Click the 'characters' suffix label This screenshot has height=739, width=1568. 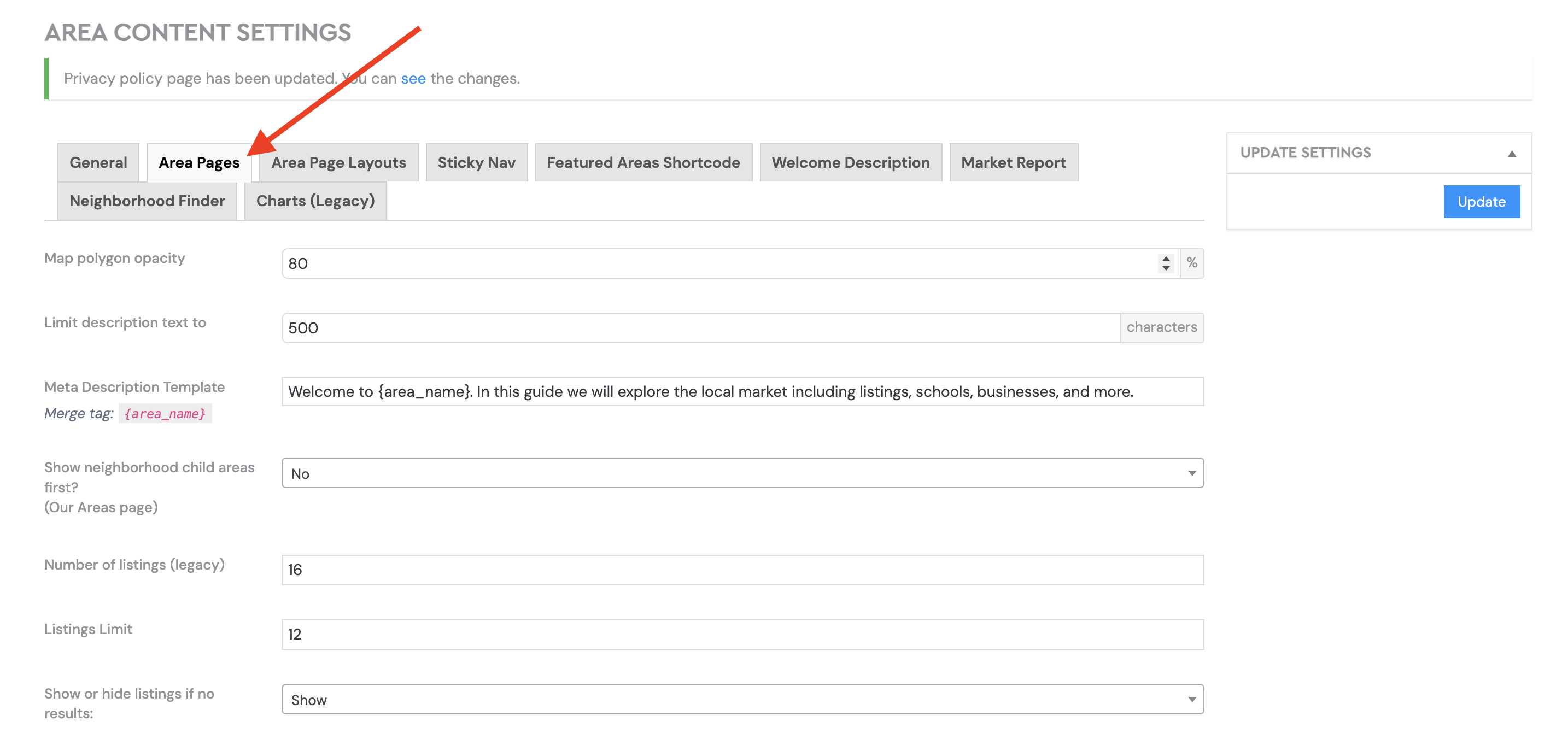pyautogui.click(x=1161, y=327)
